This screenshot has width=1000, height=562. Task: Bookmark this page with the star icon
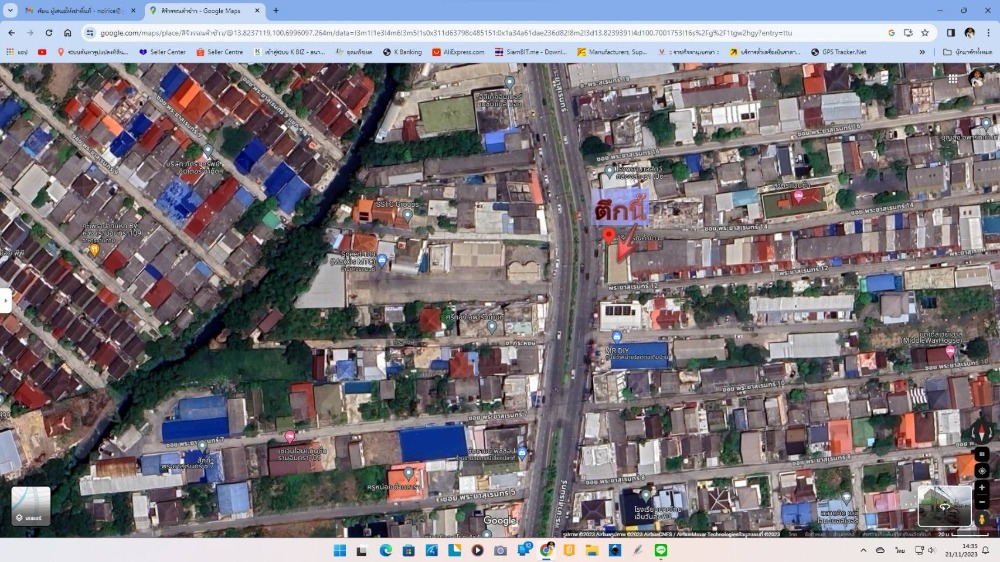[925, 33]
